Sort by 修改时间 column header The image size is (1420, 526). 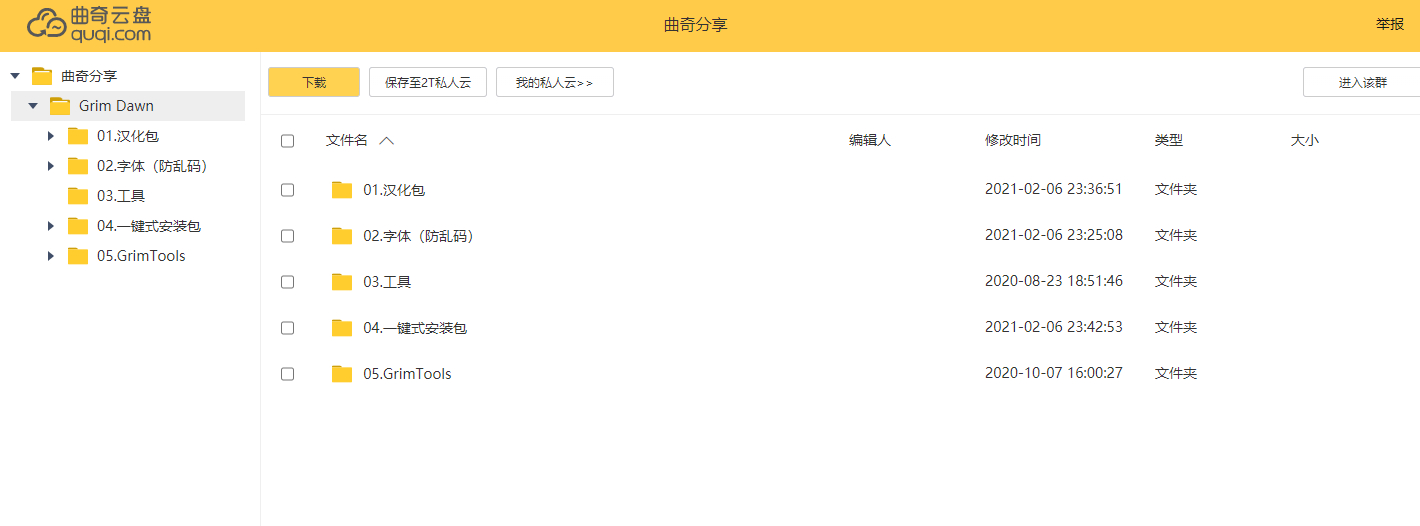click(x=1013, y=141)
